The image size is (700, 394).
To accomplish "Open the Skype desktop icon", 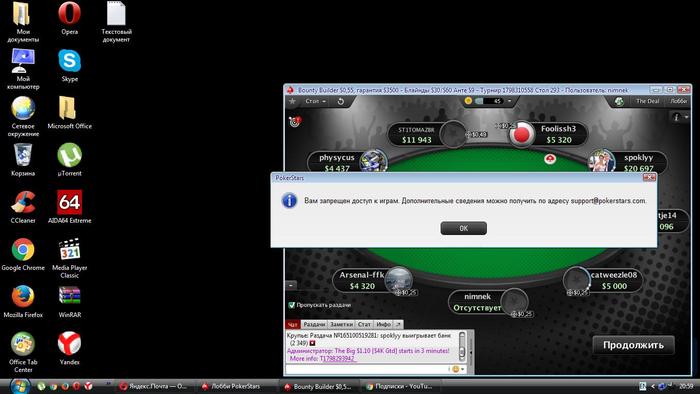I will tap(69, 66).
